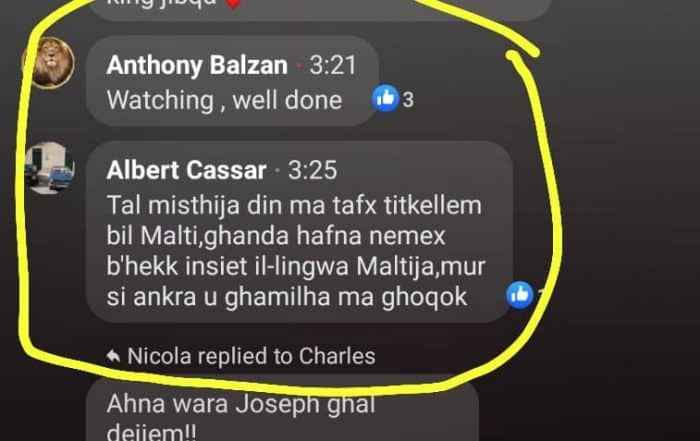The height and width of the screenshot is (441, 700).
Task: Click the name Charles in reply notice
Action: (337, 356)
